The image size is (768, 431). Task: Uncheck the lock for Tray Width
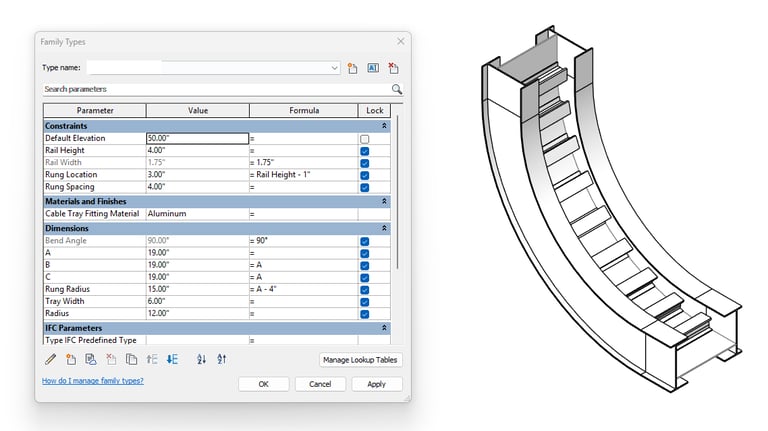coord(365,302)
